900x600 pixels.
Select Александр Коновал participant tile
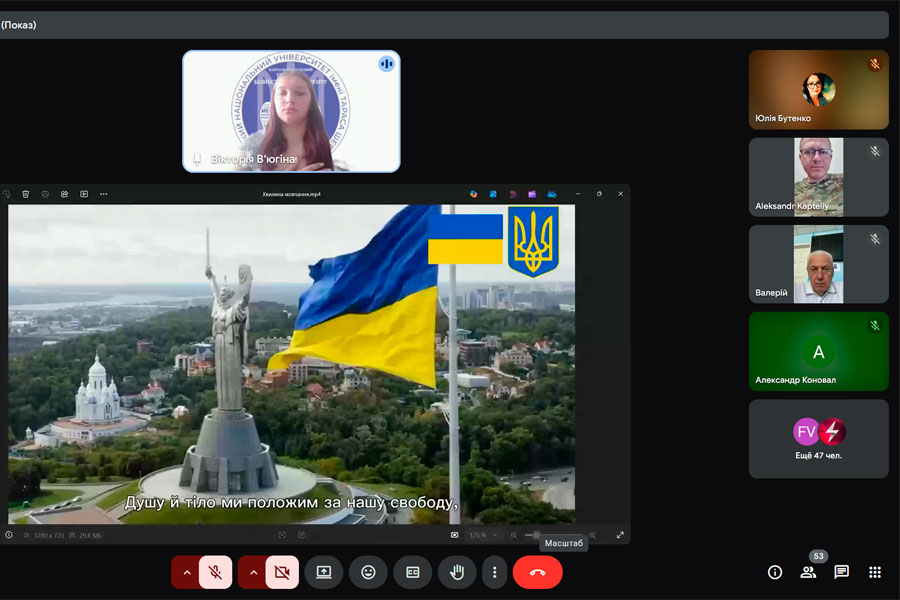(818, 351)
